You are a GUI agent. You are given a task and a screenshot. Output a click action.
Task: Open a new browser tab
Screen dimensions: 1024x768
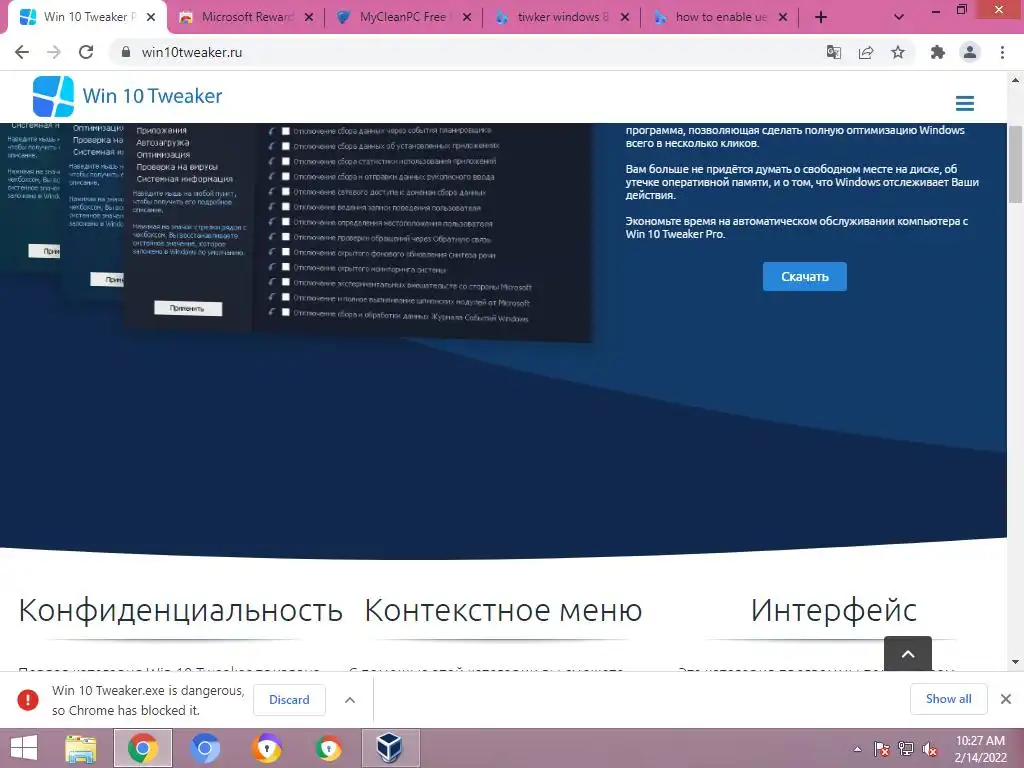click(x=821, y=17)
